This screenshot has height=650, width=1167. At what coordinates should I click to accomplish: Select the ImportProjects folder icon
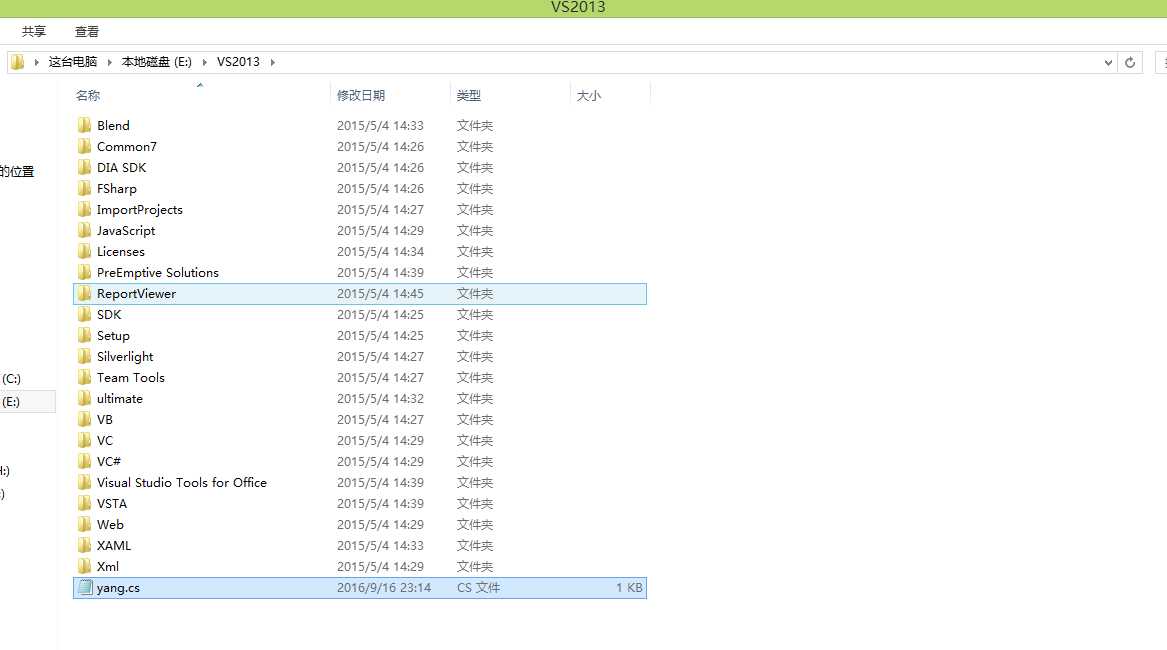[x=84, y=209]
